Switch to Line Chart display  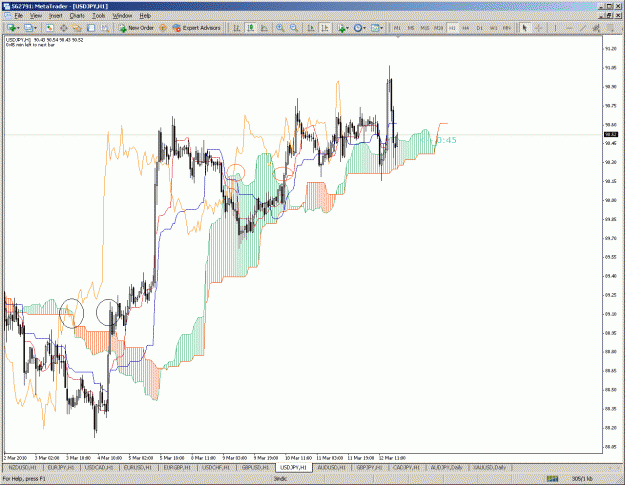click(x=264, y=28)
